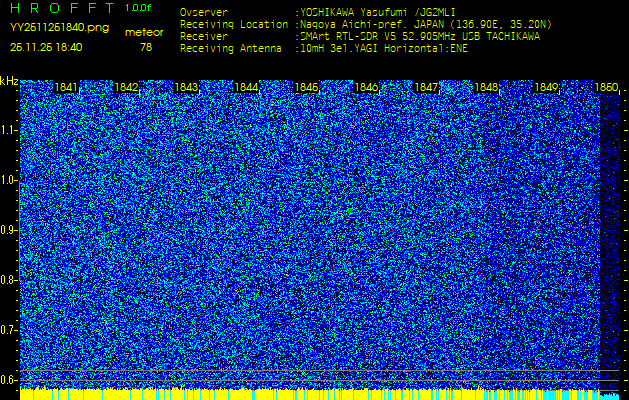
Task: Click the 0.9 frequency axis label
Action: click(8, 230)
